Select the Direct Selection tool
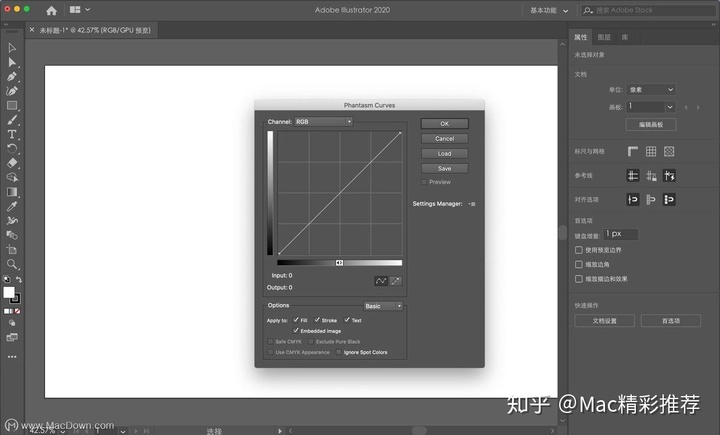Image resolution: width=720 pixels, height=435 pixels. (x=12, y=62)
